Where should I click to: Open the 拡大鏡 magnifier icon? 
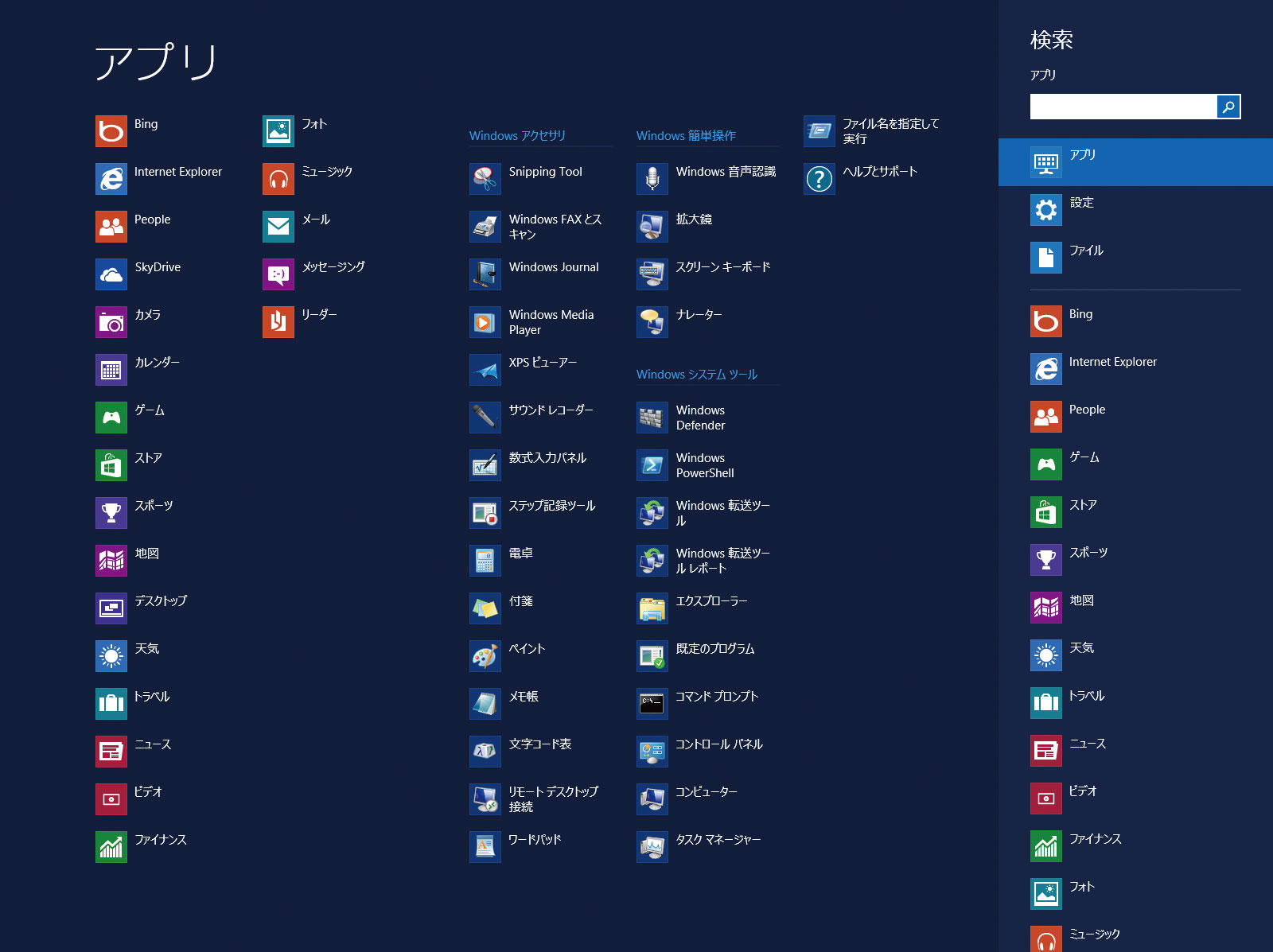pos(652,227)
